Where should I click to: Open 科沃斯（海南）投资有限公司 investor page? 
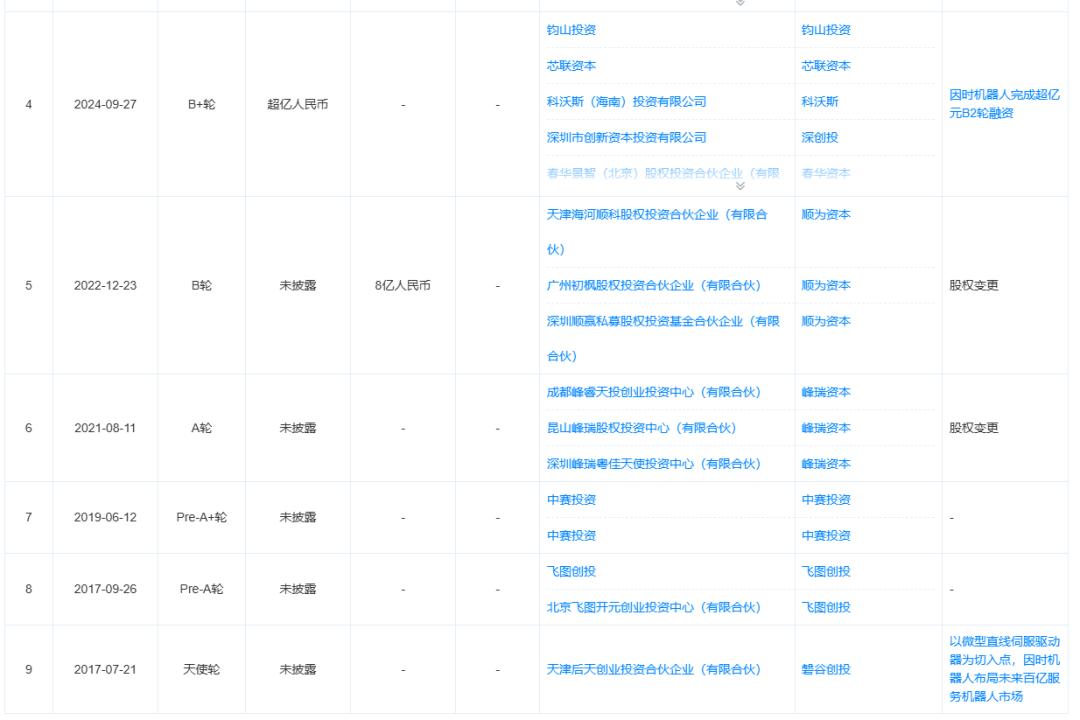(626, 101)
